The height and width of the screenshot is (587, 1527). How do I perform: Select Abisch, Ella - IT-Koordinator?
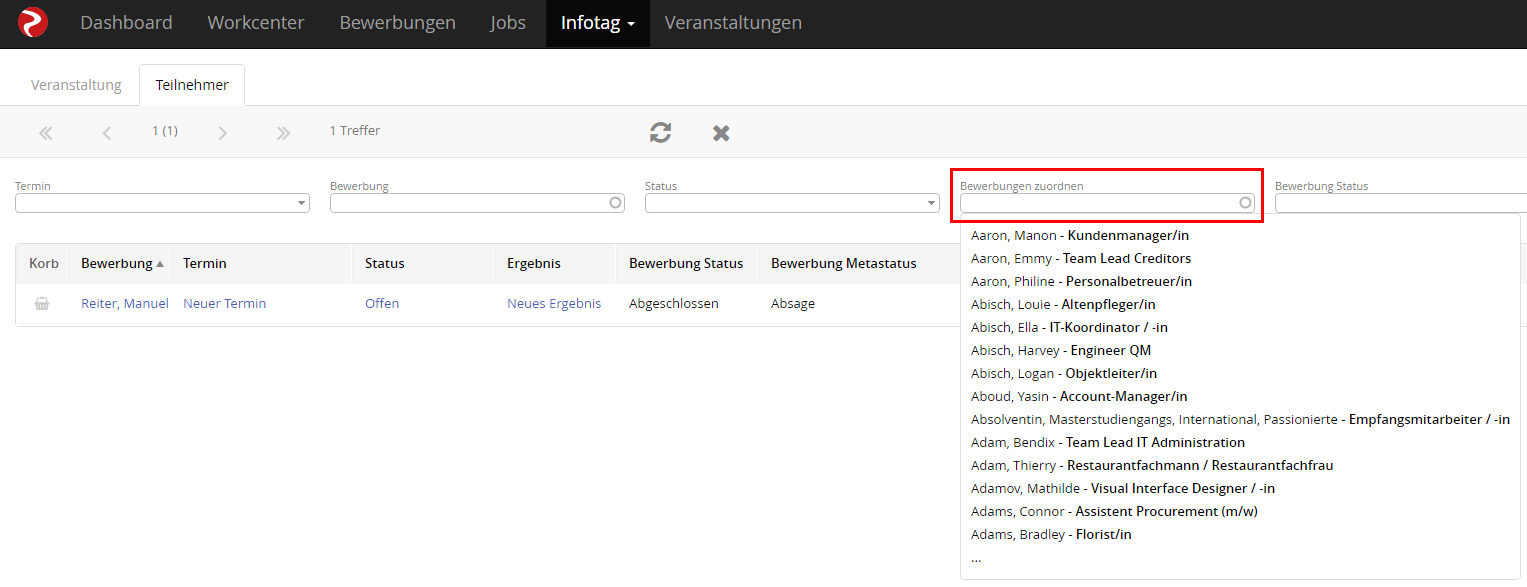pos(1069,328)
